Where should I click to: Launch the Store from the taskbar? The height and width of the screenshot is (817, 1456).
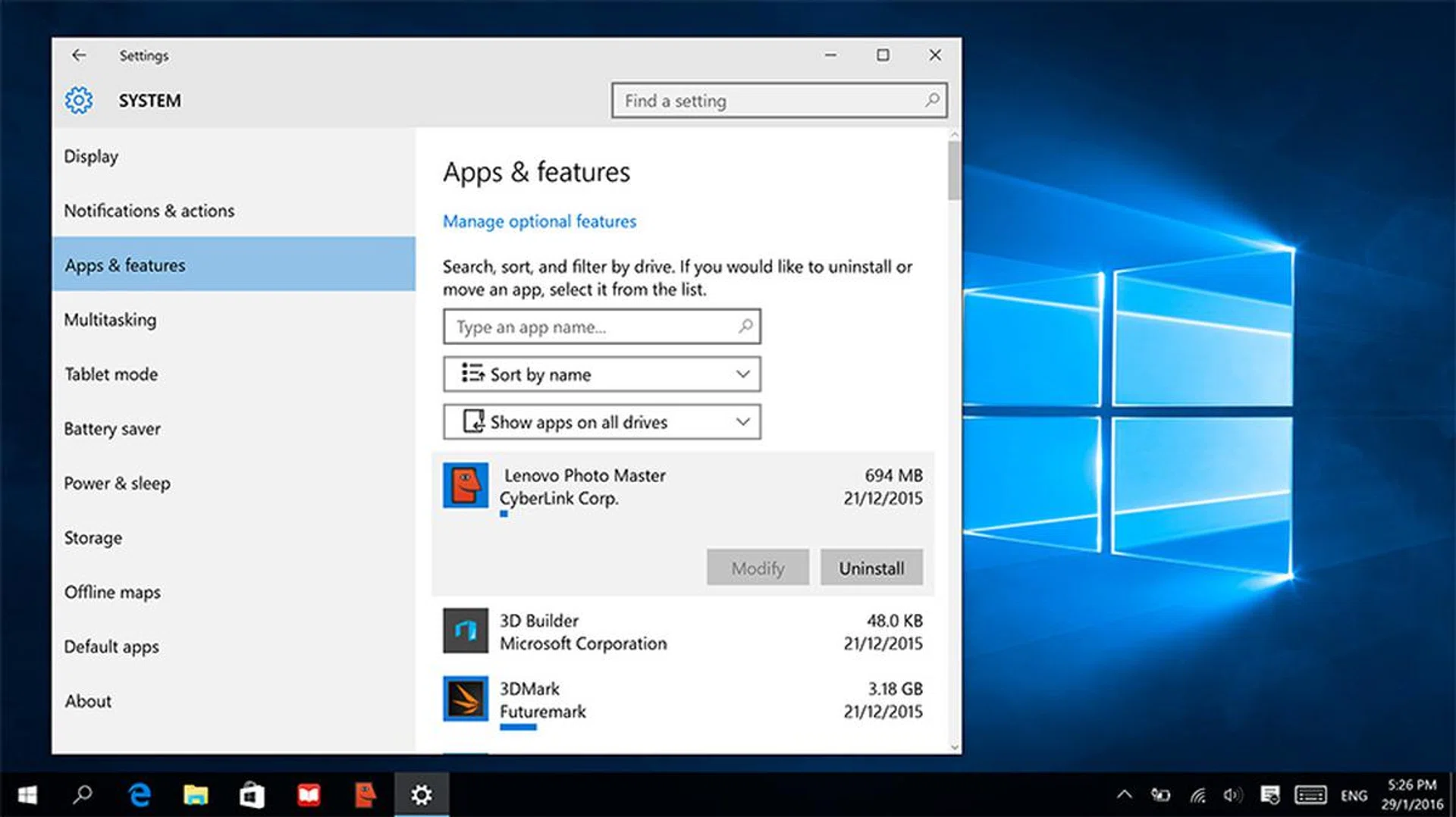(252, 794)
